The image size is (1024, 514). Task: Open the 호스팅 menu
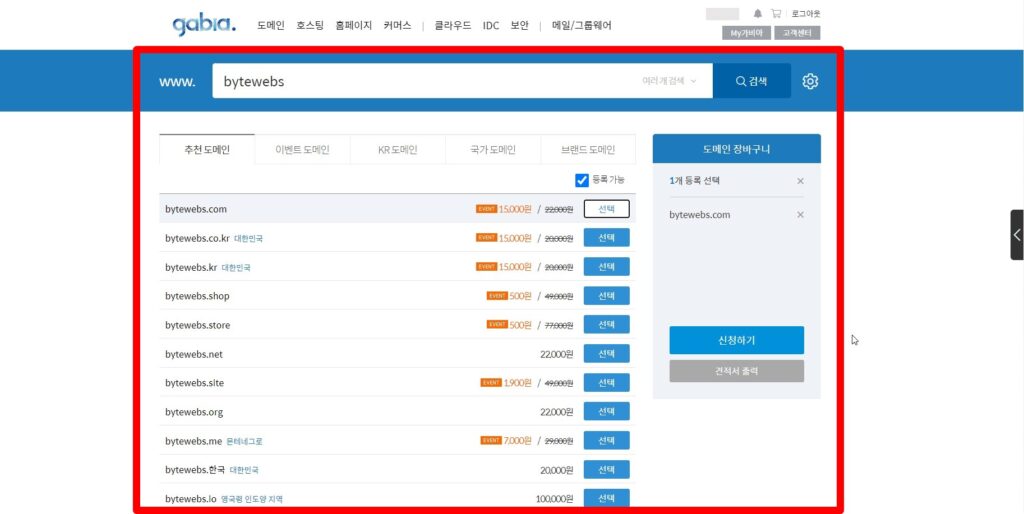[310, 26]
